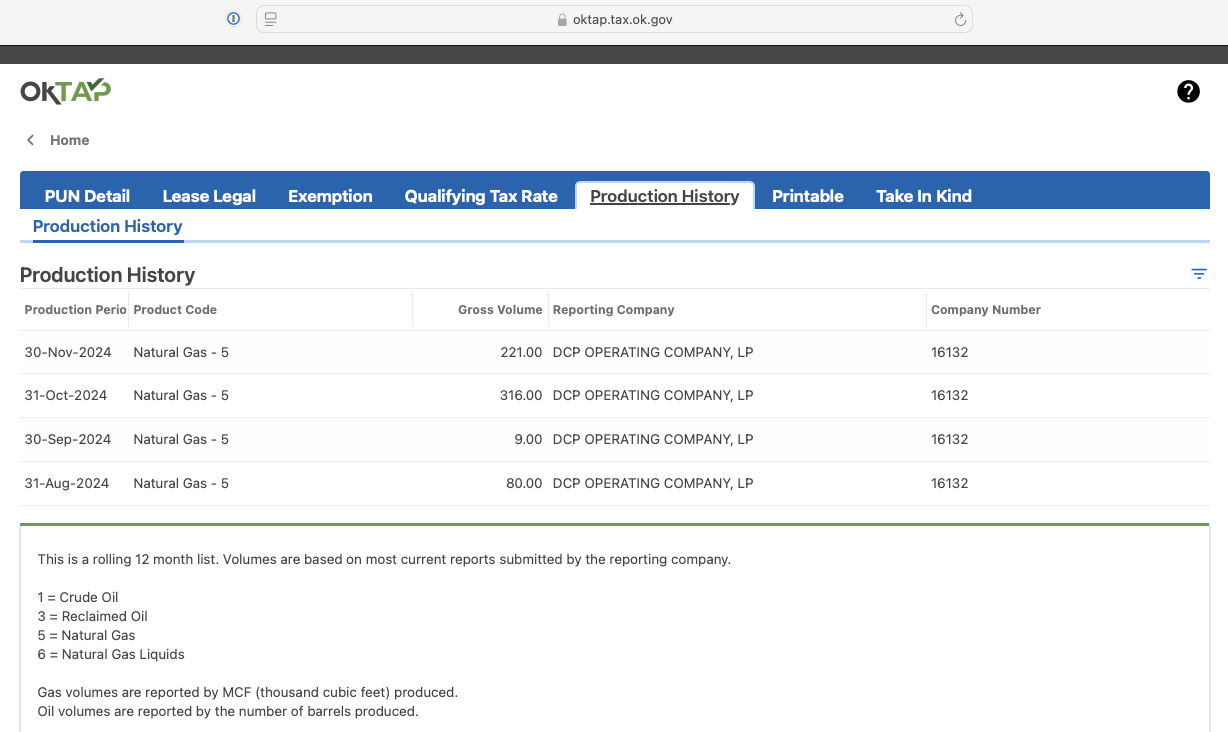Go to the Printable tab
Viewport: 1228px width, 732px height.
point(807,196)
